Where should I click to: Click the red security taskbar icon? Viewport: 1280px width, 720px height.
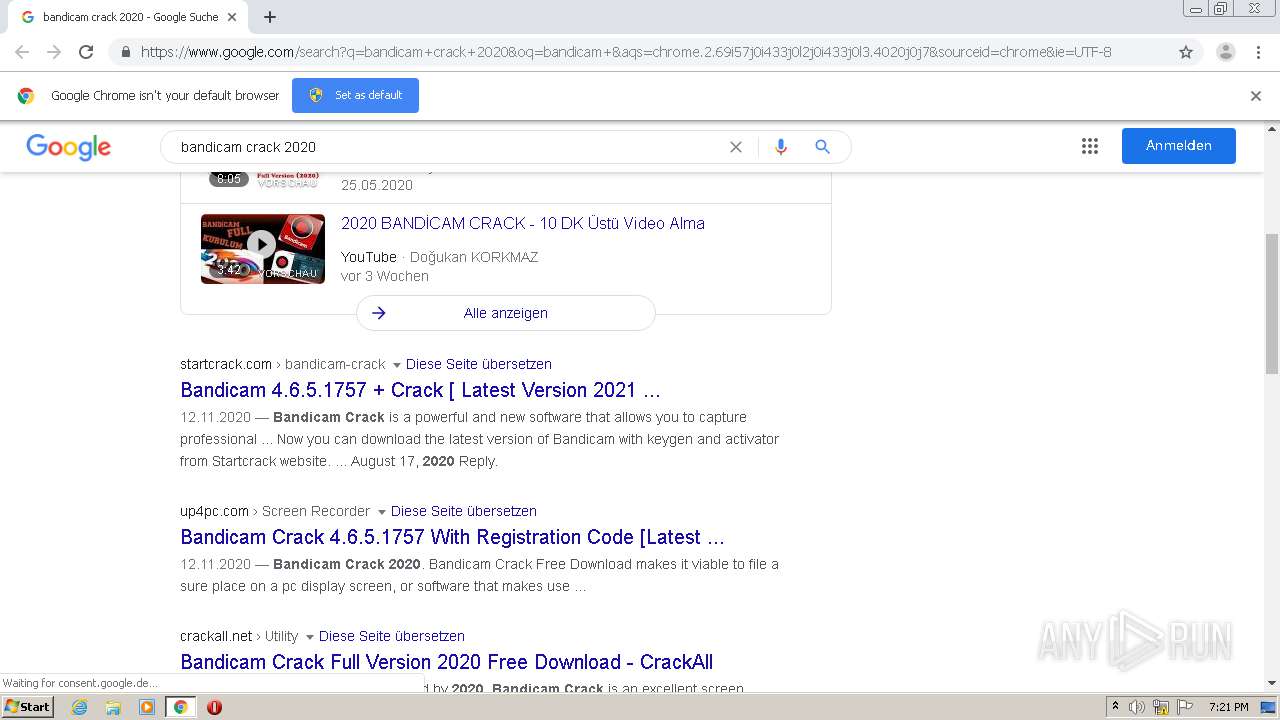click(214, 707)
